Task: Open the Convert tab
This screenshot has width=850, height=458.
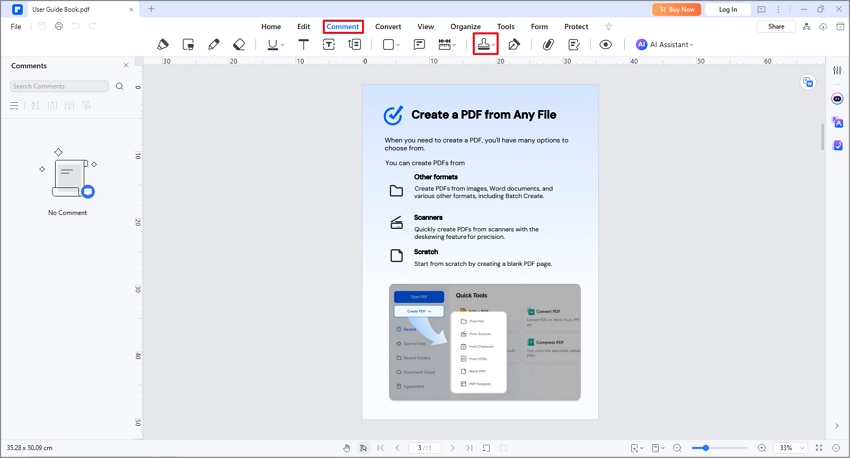Action: pyautogui.click(x=388, y=27)
